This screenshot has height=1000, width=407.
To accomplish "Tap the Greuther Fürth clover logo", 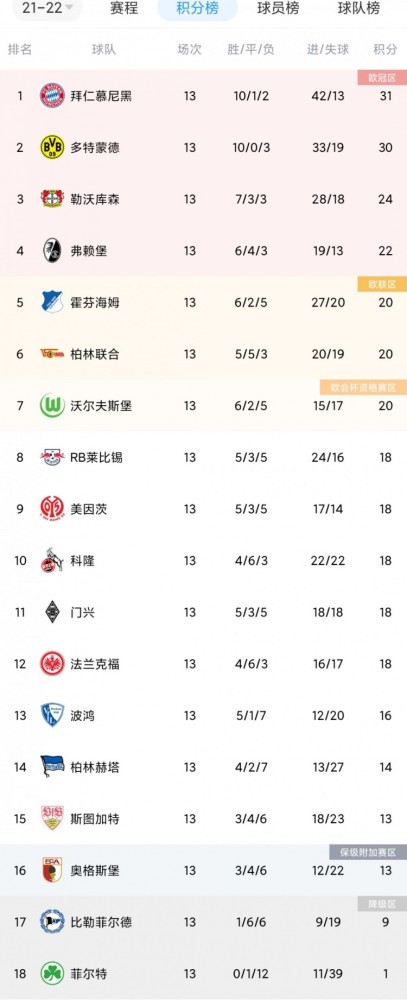I will (x=52, y=974).
